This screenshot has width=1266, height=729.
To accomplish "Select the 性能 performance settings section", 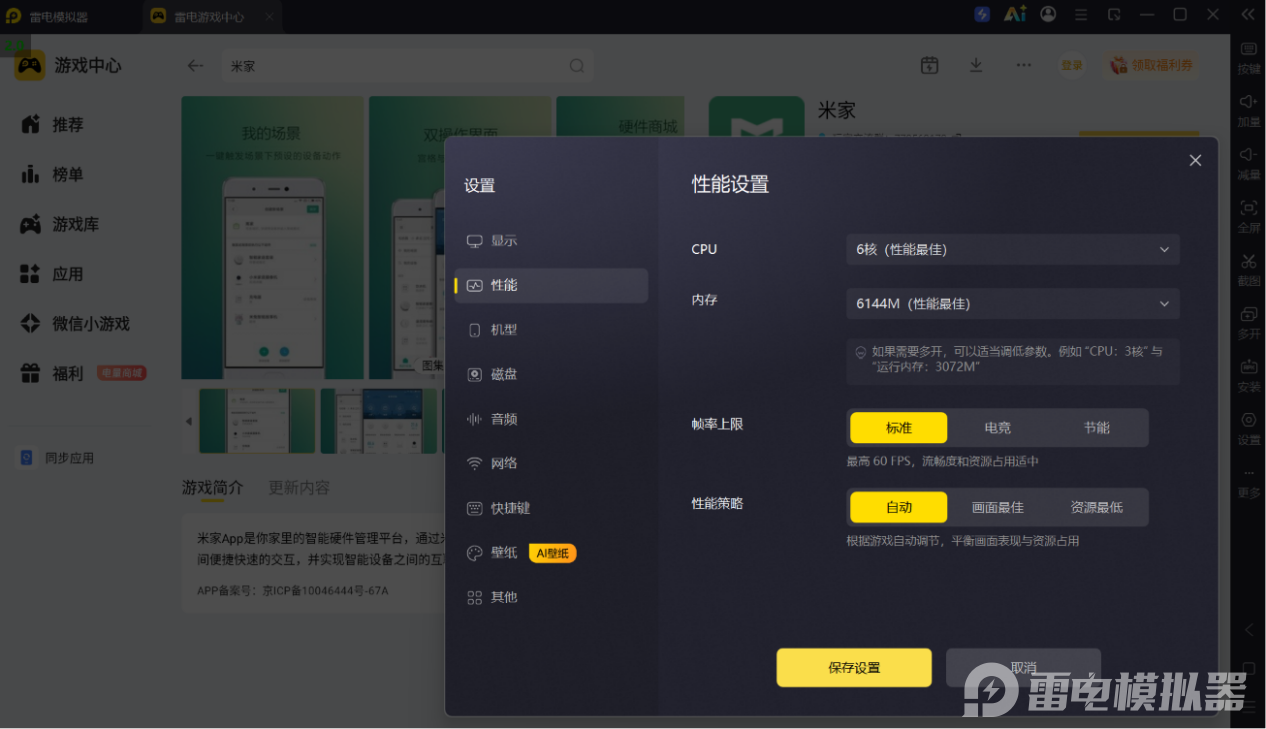I will click(551, 285).
